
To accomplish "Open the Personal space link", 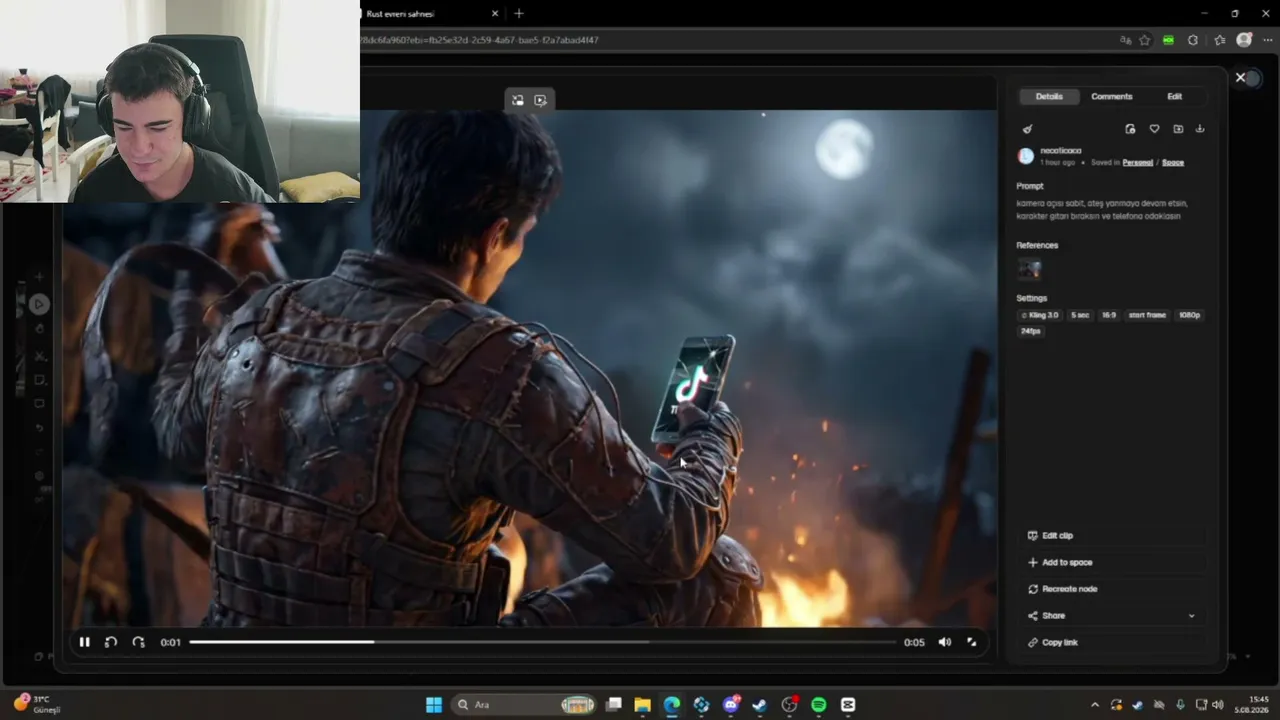I will [x=1137, y=162].
